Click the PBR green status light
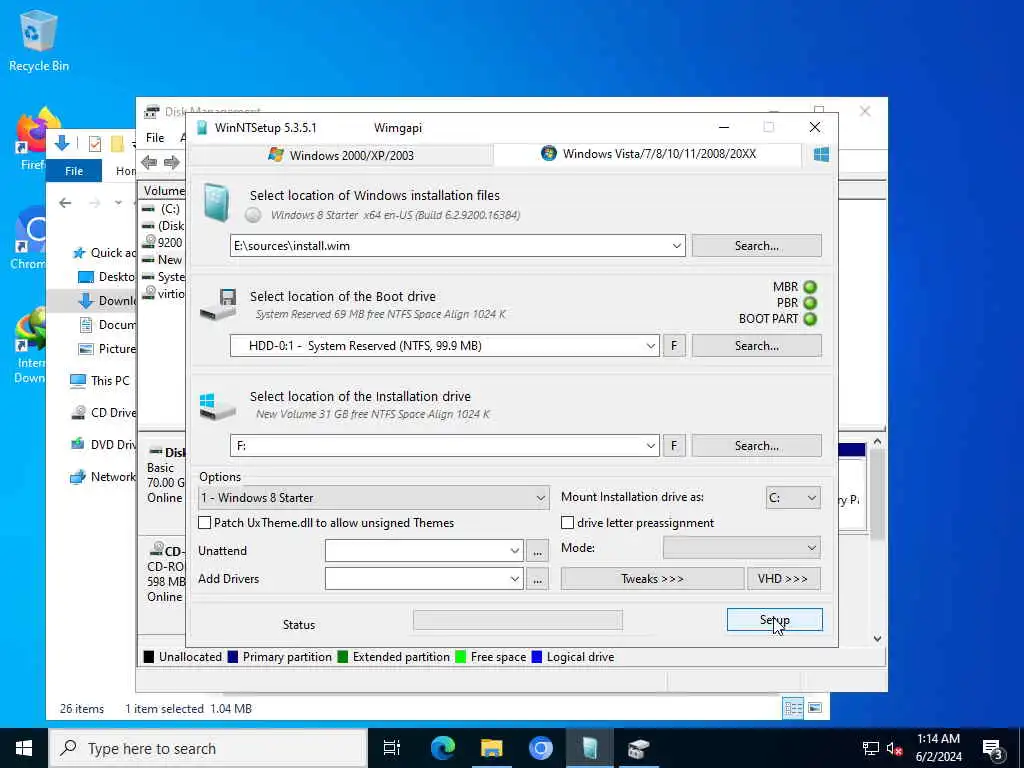The image size is (1024, 768). pyautogui.click(x=810, y=303)
